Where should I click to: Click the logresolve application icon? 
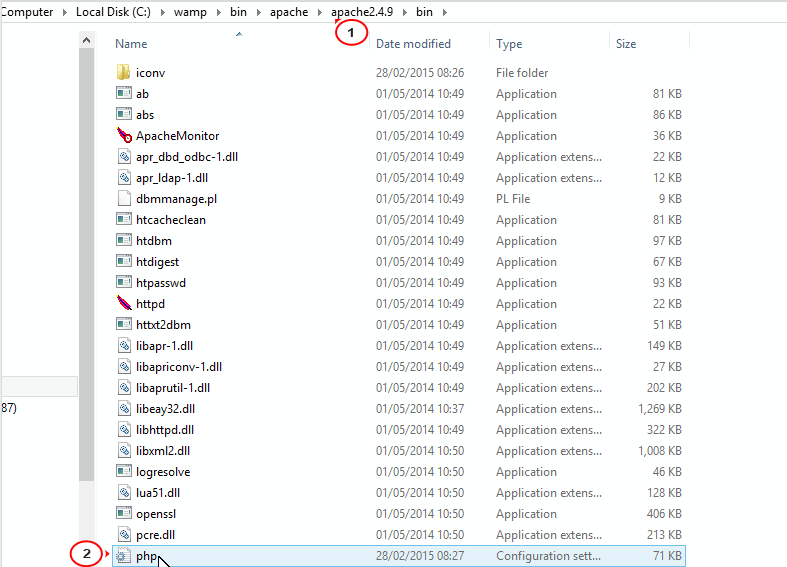click(123, 471)
